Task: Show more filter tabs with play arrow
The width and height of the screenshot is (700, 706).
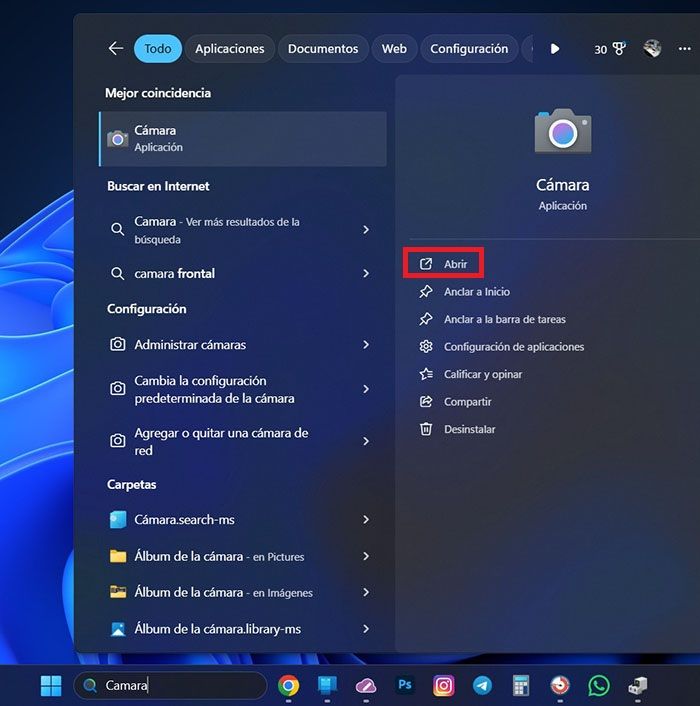Action: pyautogui.click(x=555, y=49)
